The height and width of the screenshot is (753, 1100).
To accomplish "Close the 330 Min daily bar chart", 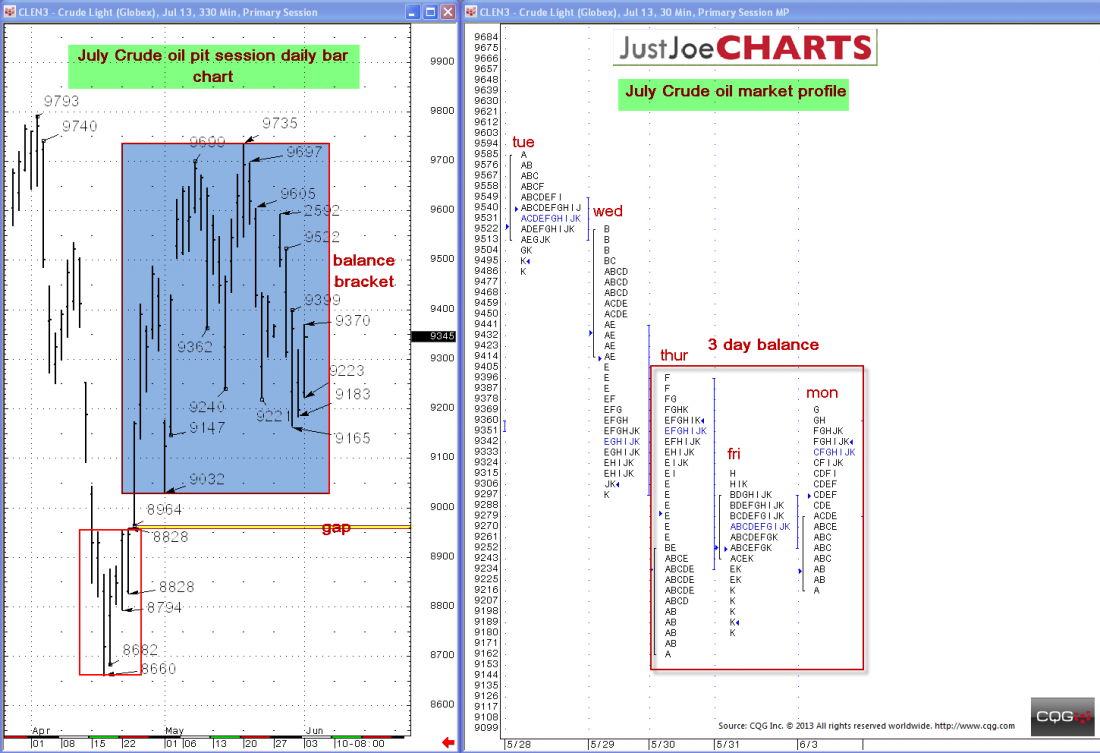I will point(446,12).
